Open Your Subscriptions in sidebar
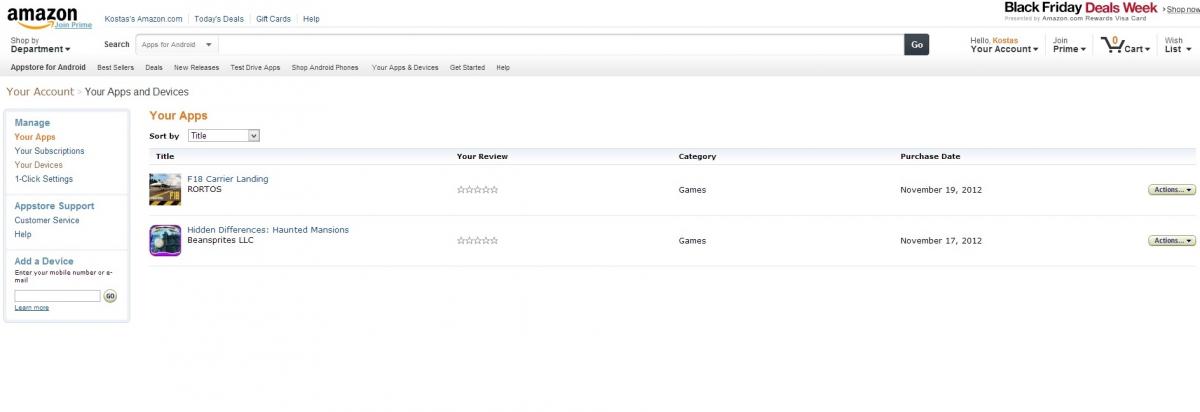The image size is (1200, 412). pyautogui.click(x=49, y=151)
